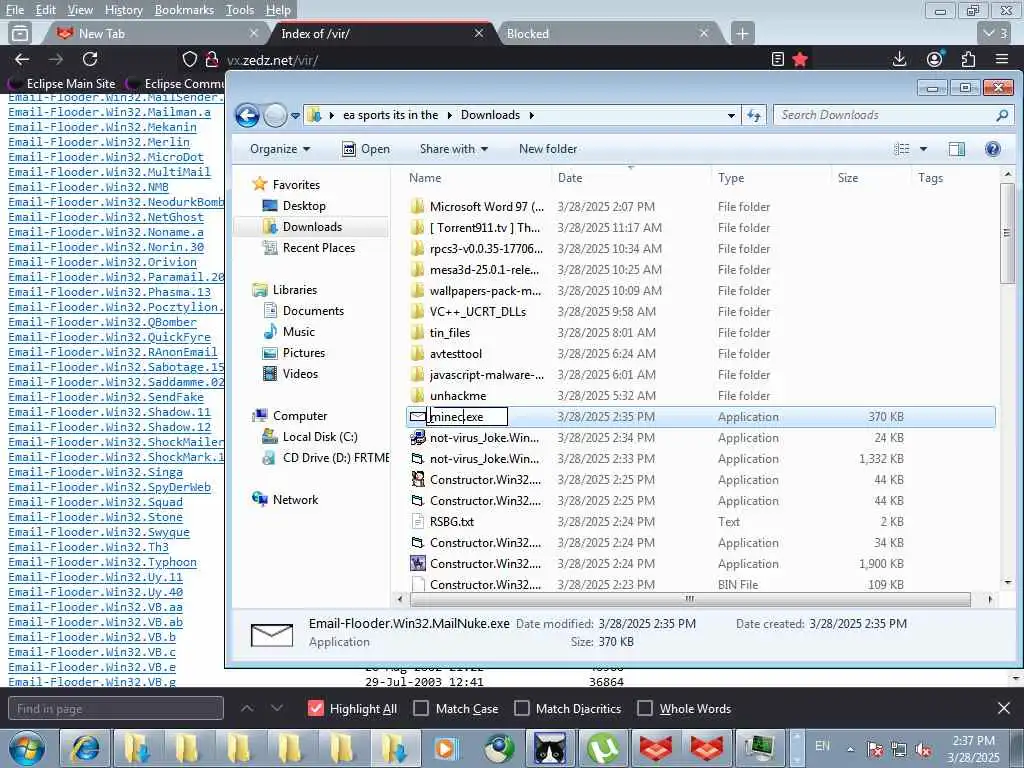Open the cat icon app in taskbar
The image size is (1024, 768).
551,748
